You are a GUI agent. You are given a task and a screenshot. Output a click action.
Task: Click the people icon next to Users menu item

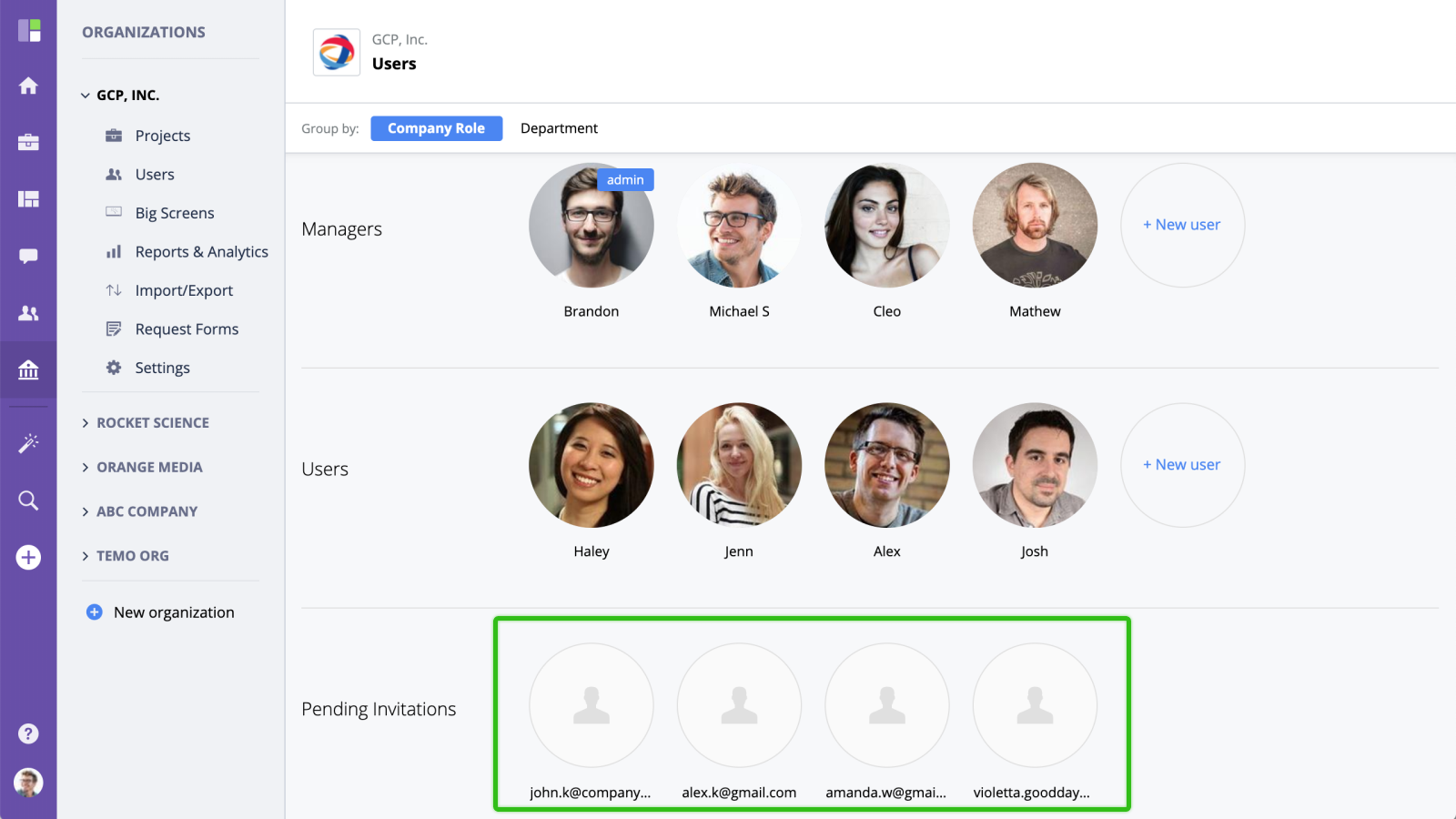[x=114, y=174]
